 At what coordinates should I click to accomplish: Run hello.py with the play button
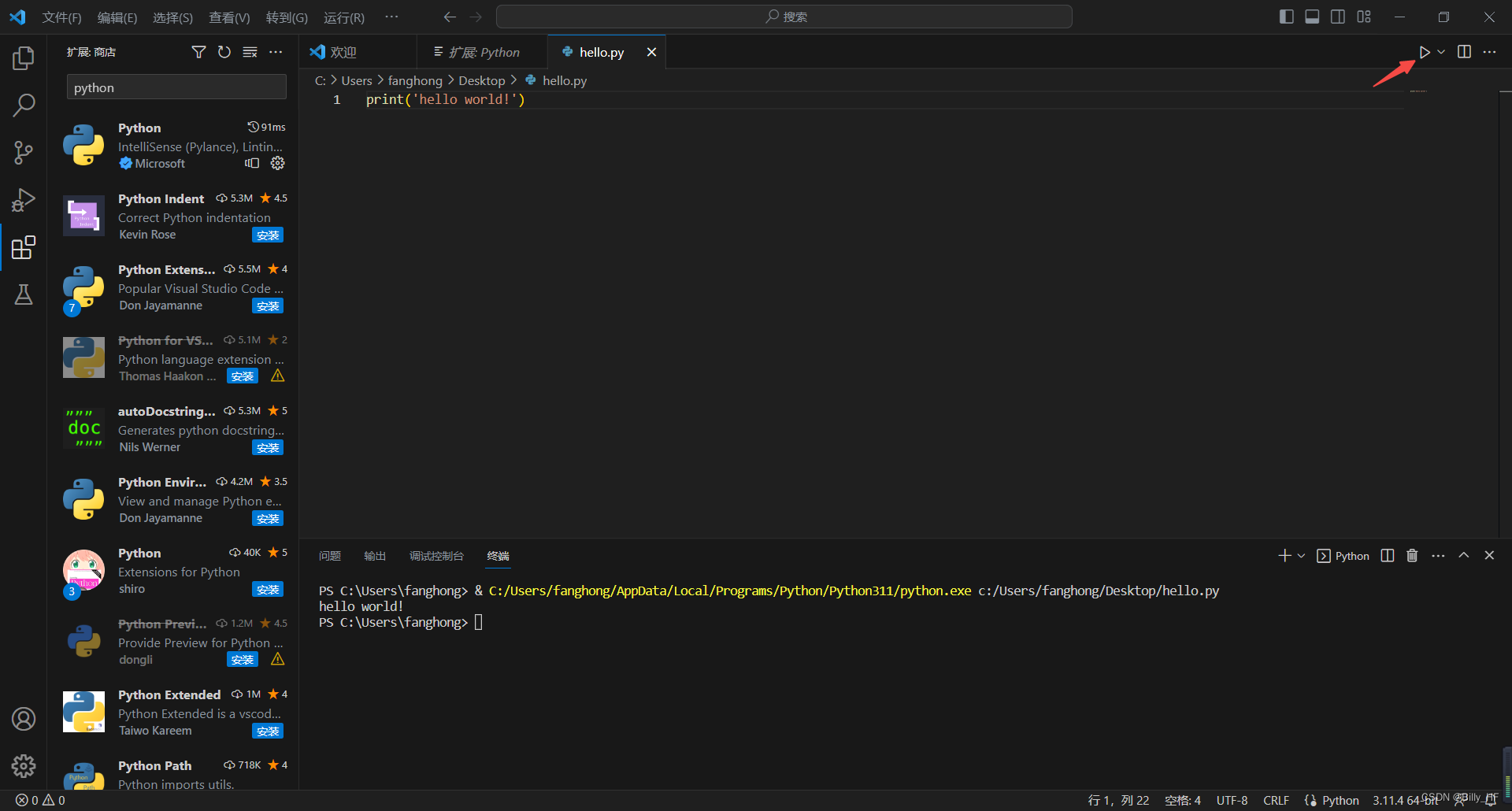(1425, 52)
